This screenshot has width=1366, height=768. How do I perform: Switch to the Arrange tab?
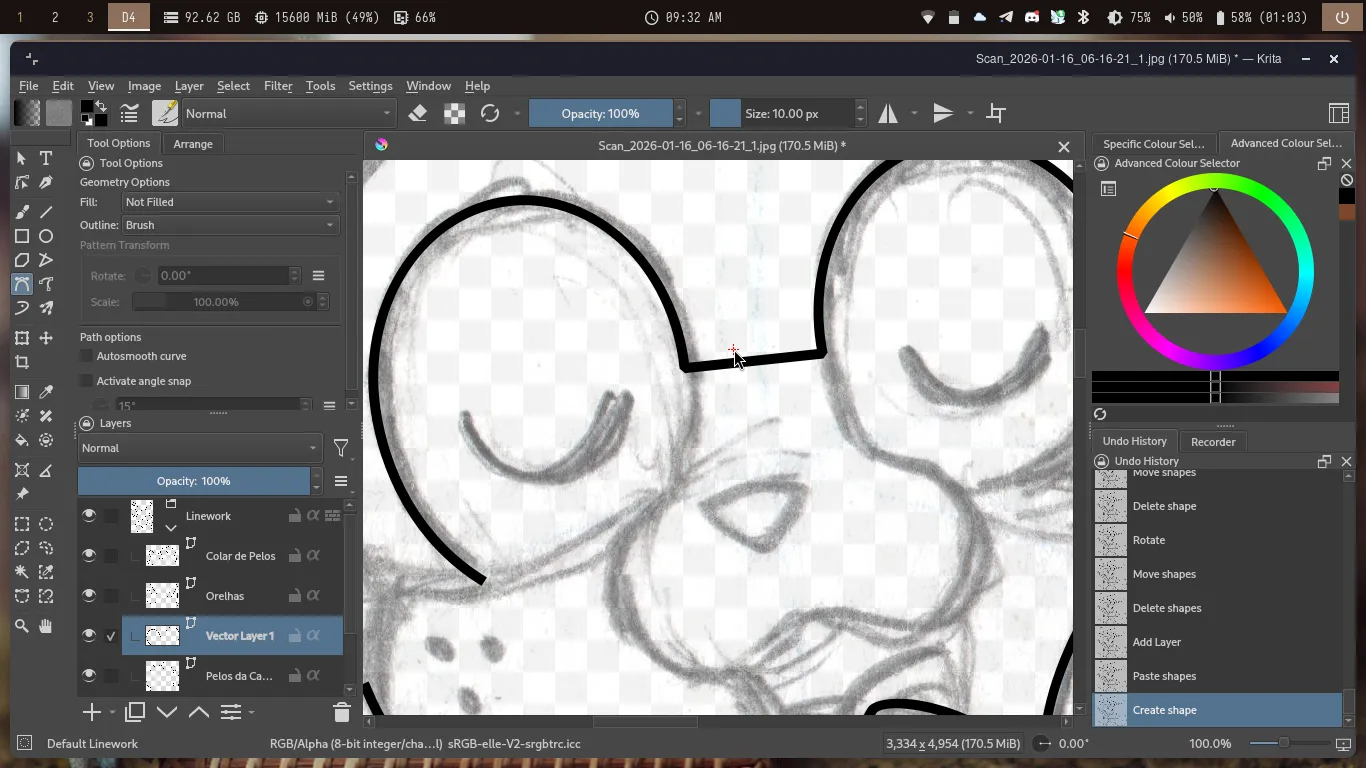click(193, 144)
